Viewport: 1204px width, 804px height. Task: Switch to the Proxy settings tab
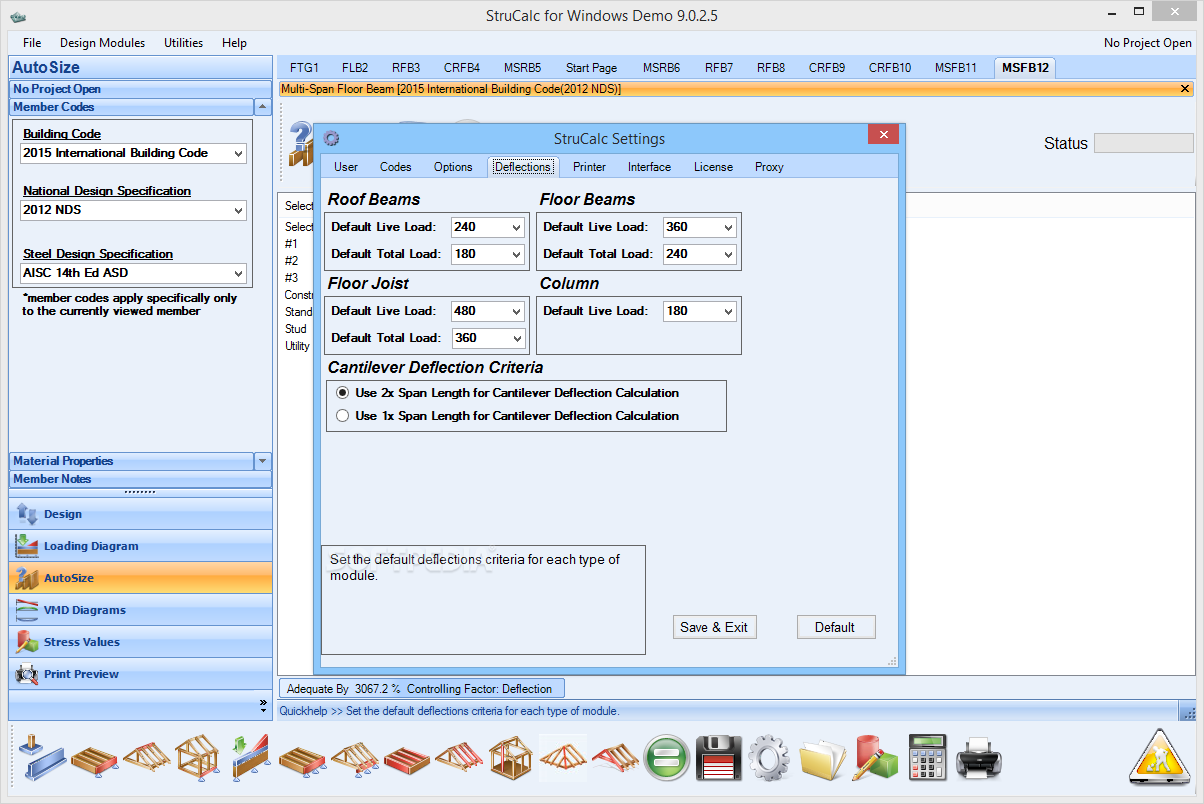point(769,167)
